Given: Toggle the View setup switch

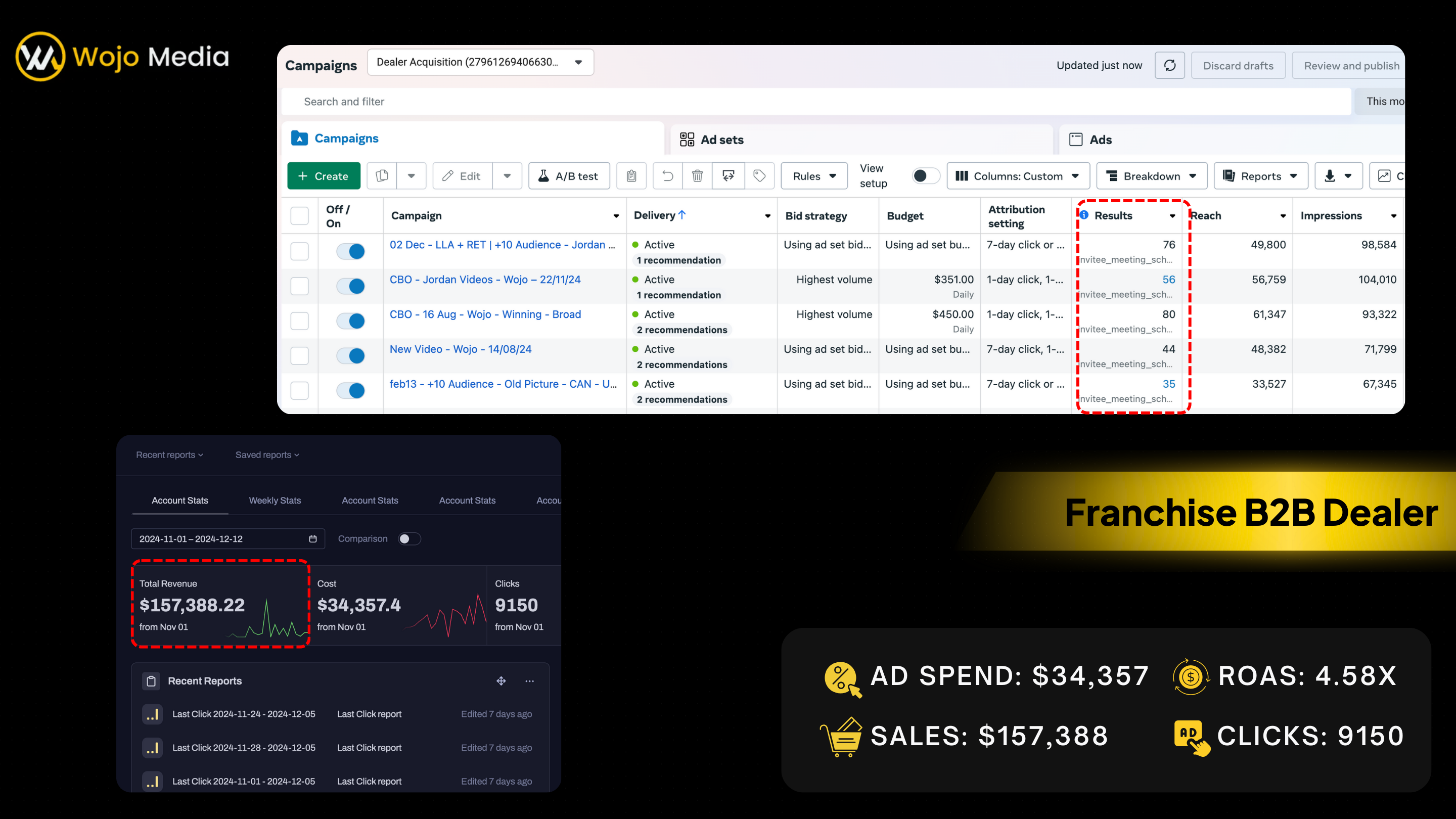Looking at the screenshot, I should tap(925, 176).
